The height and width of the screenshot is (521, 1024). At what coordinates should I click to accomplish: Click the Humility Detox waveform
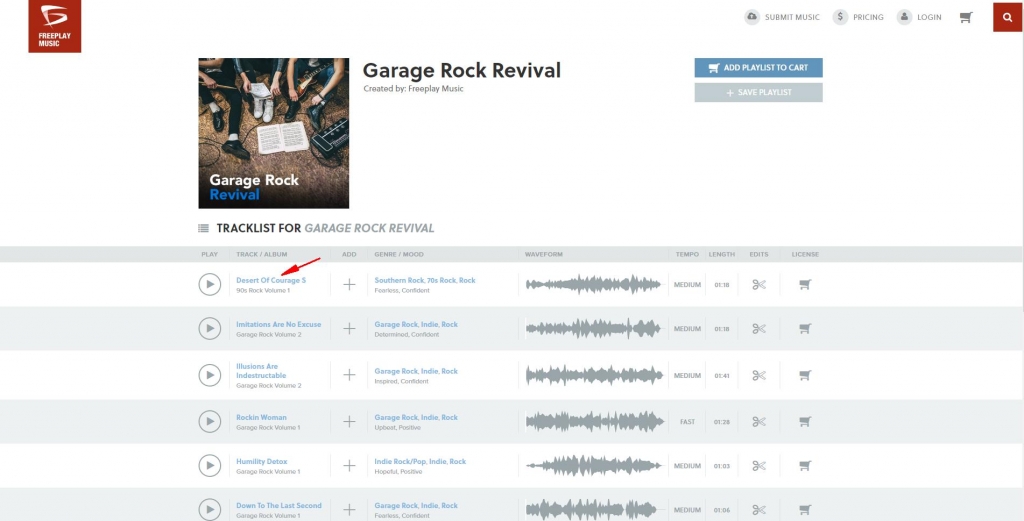pyautogui.click(x=594, y=466)
